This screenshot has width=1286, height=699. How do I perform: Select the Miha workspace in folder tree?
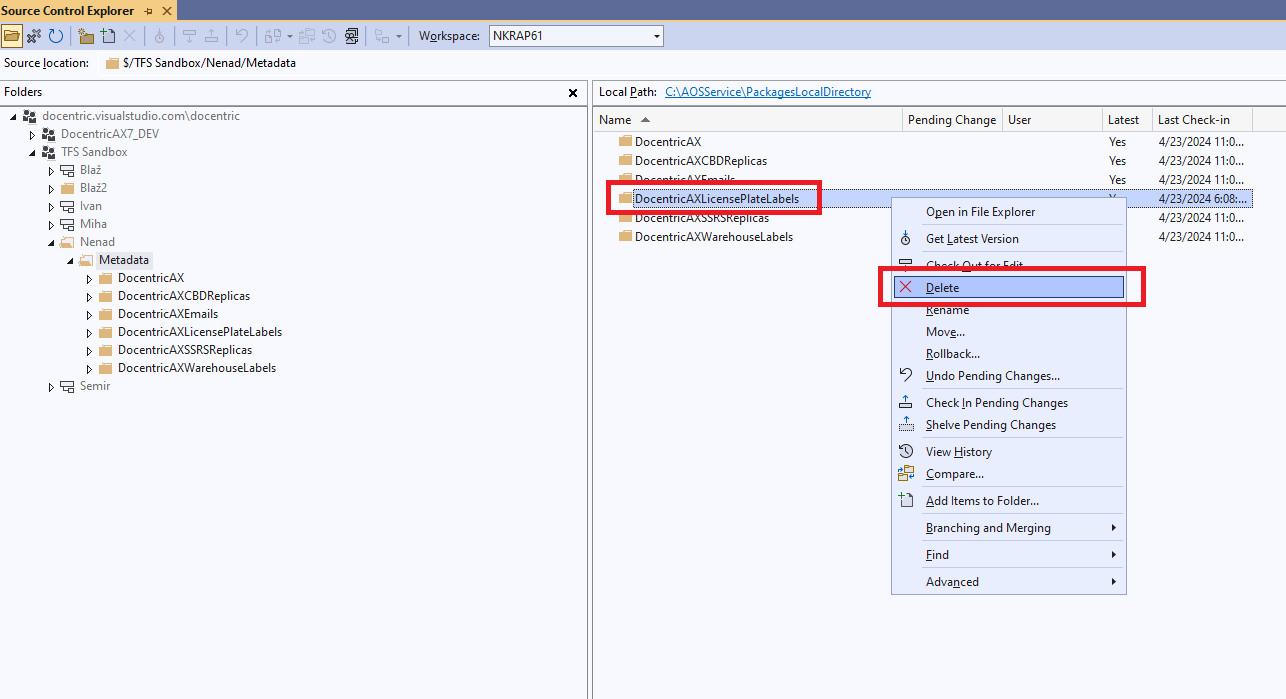click(93, 224)
